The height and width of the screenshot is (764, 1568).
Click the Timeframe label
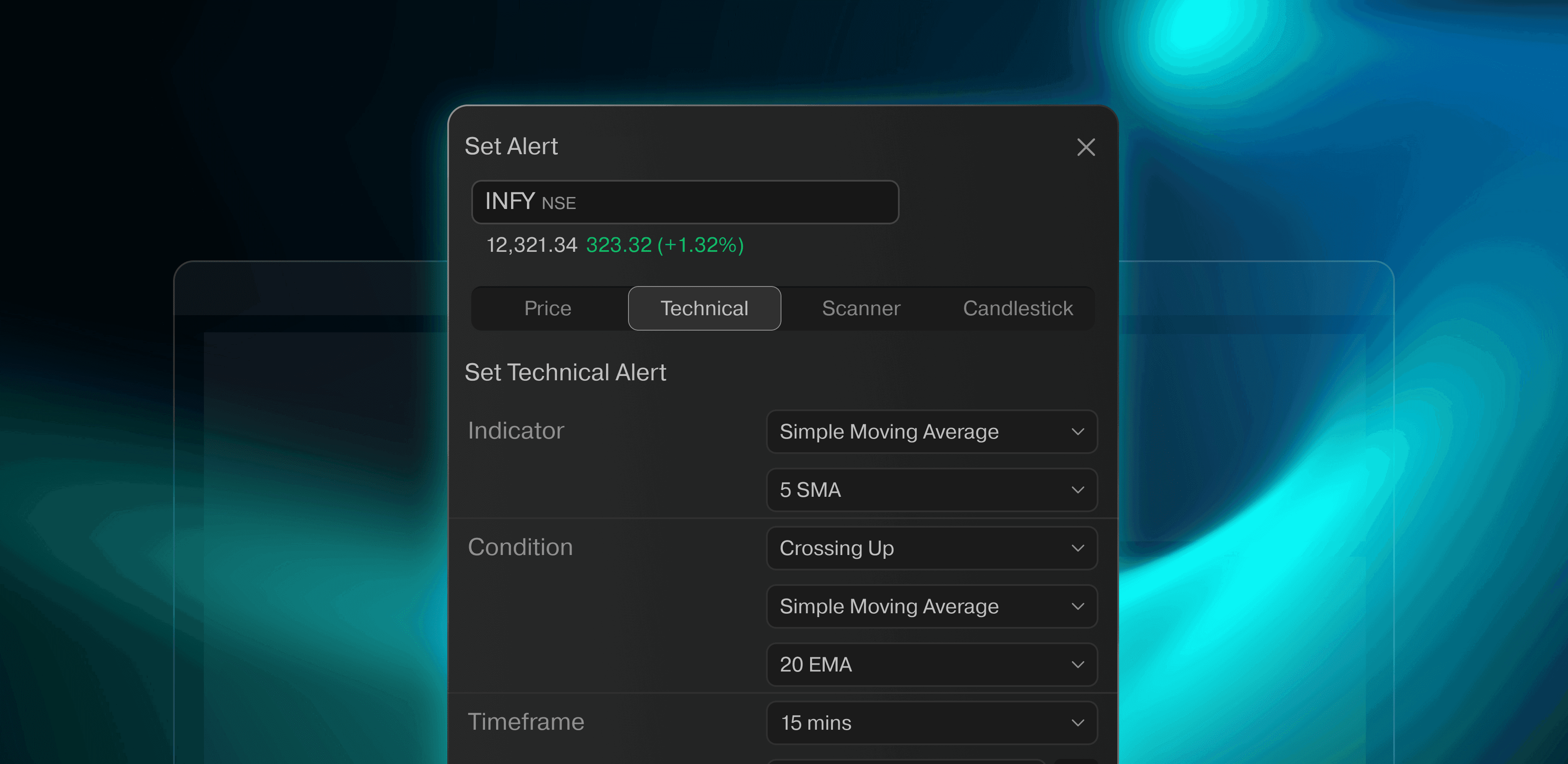(526, 722)
